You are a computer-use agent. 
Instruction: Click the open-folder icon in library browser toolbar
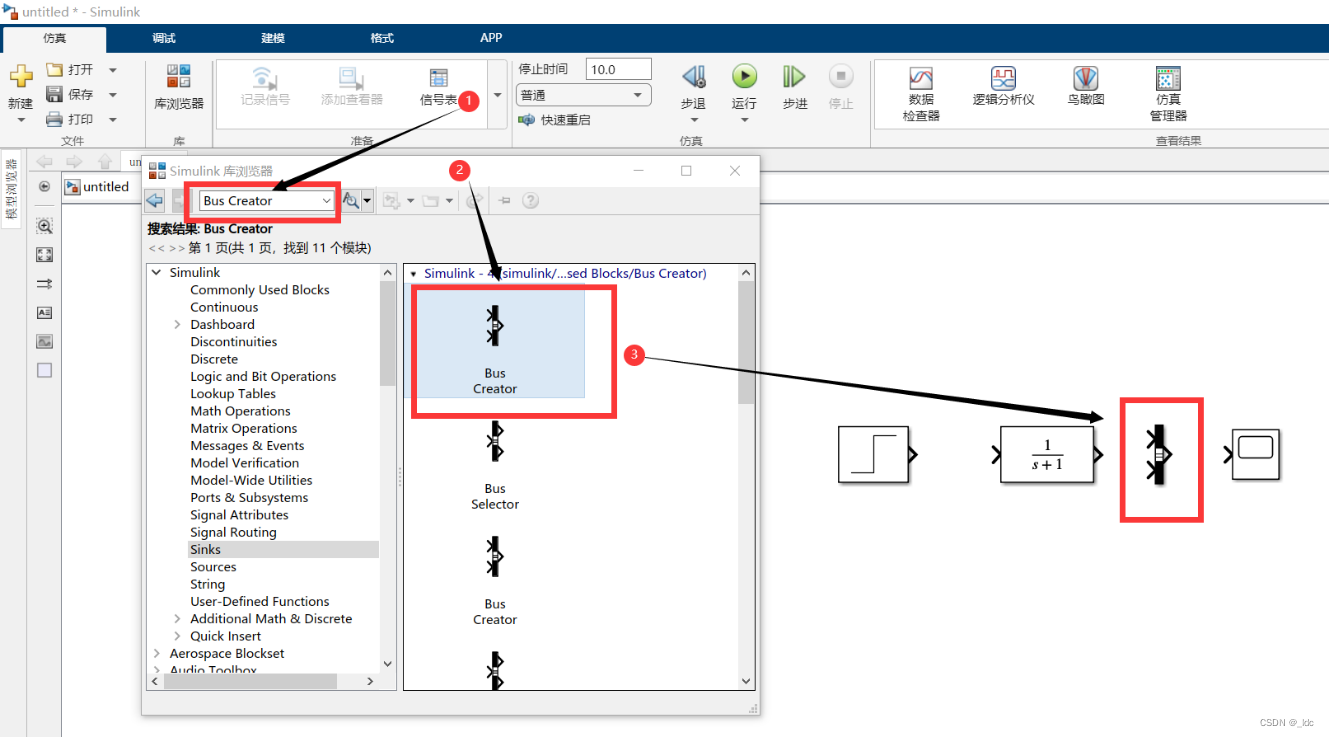pyautogui.click(x=431, y=201)
